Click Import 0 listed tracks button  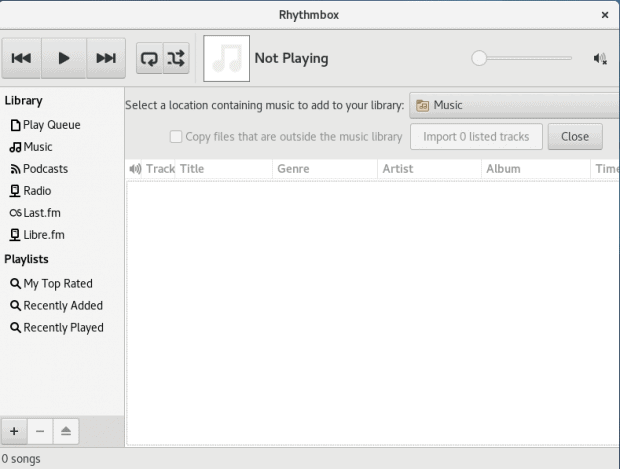click(x=476, y=137)
